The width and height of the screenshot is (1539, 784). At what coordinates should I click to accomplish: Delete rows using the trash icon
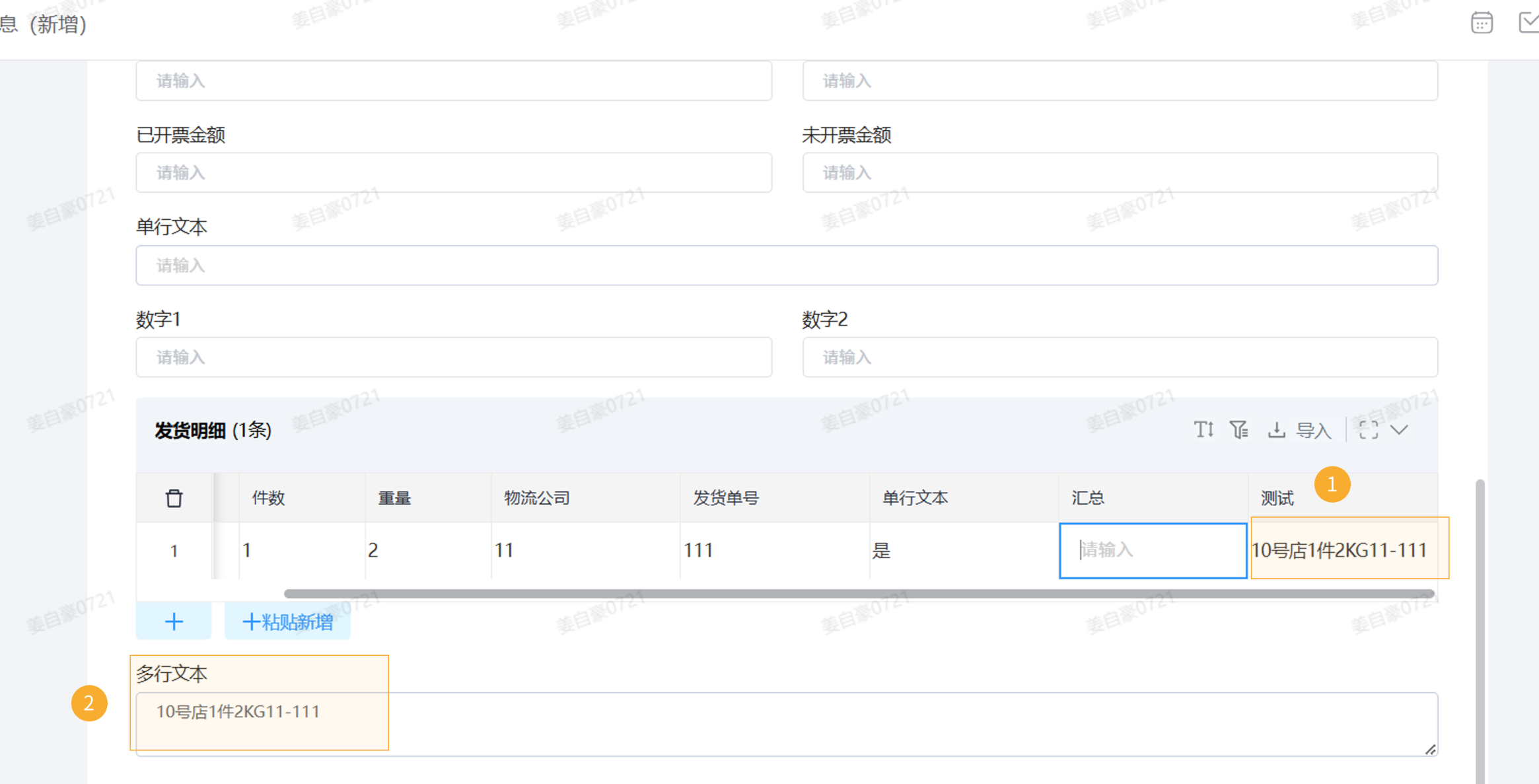pyautogui.click(x=174, y=498)
